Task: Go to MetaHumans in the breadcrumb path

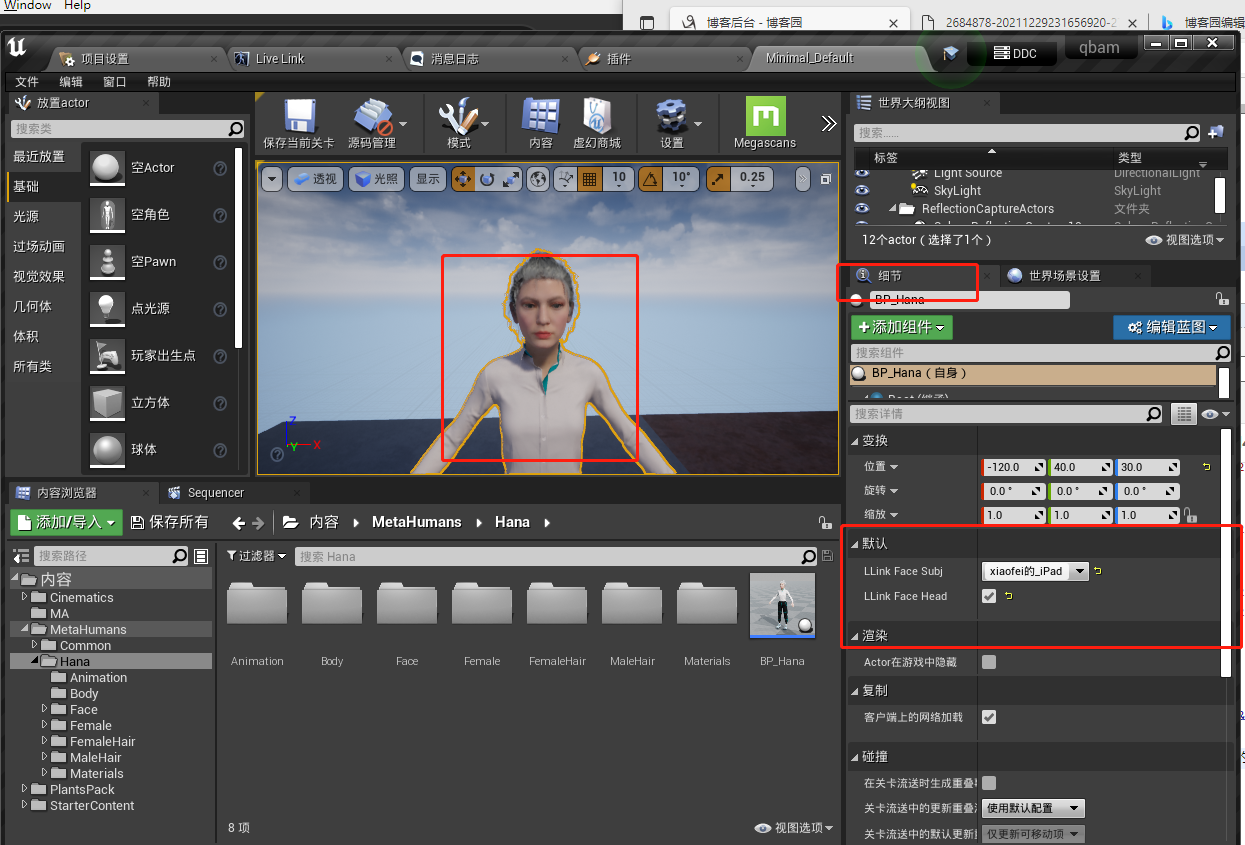Action: click(417, 522)
